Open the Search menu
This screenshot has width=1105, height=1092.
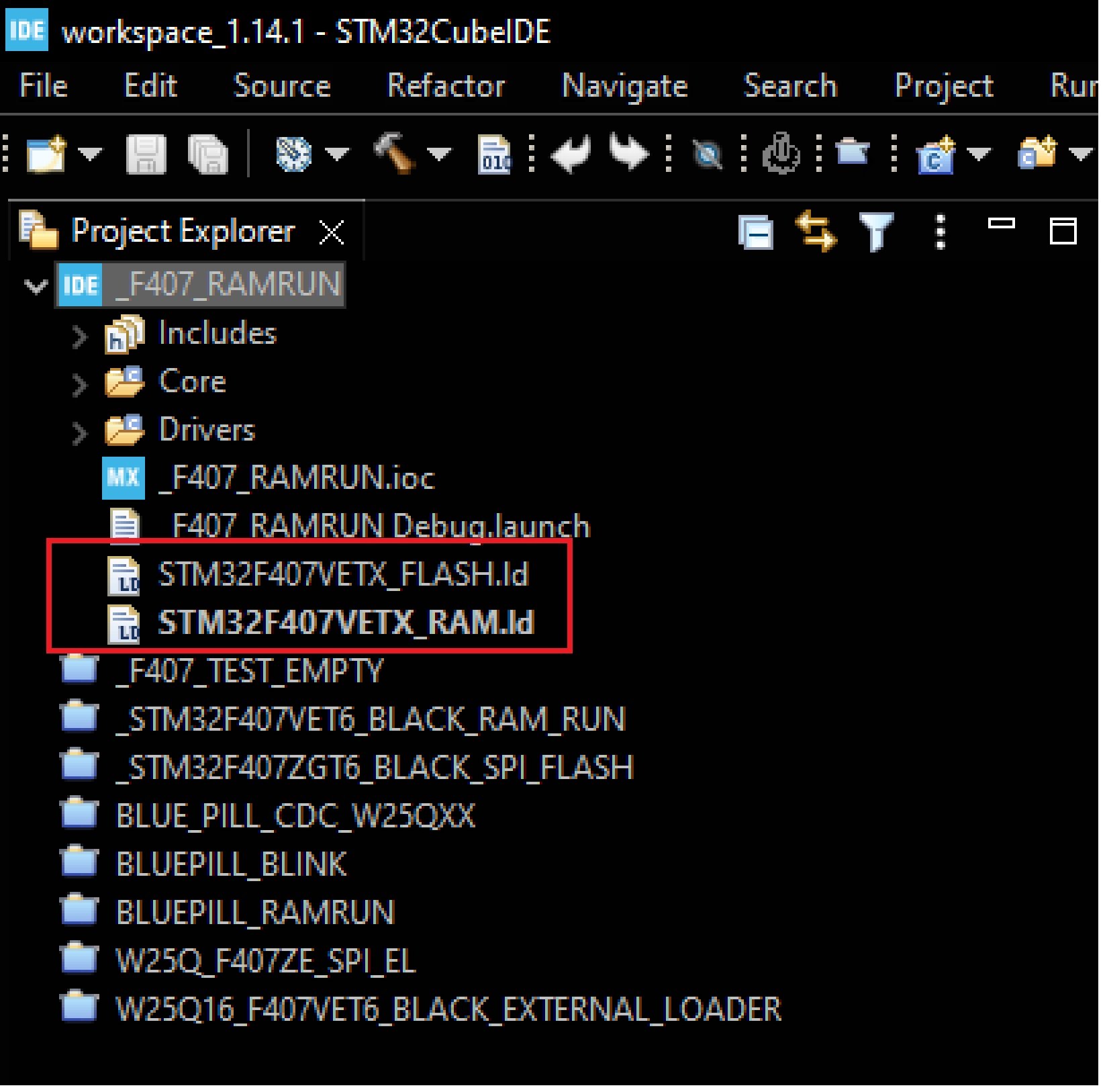point(790,86)
